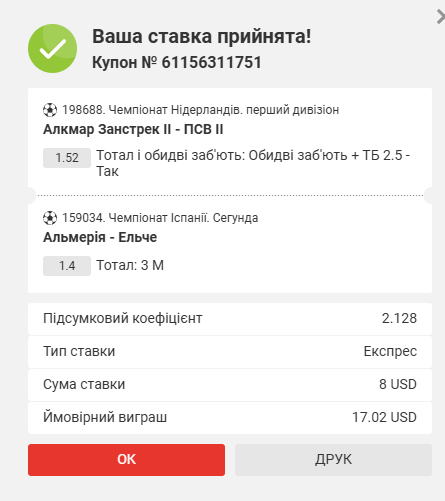Select the 1.52 odds badge
Screen dimensions: 445x501
(x=67, y=158)
